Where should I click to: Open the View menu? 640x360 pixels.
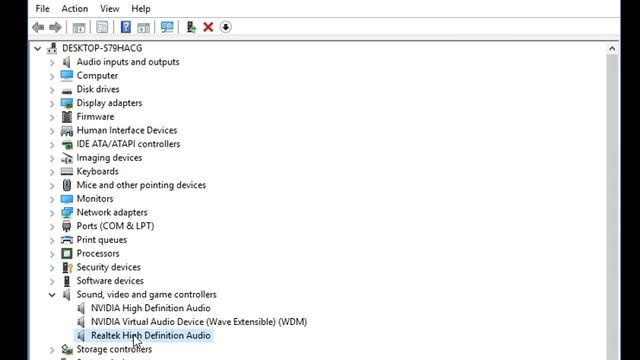click(x=109, y=9)
